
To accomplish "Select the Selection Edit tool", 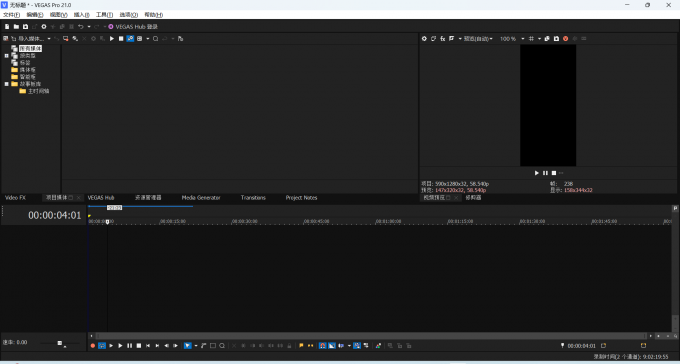I will [213, 346].
